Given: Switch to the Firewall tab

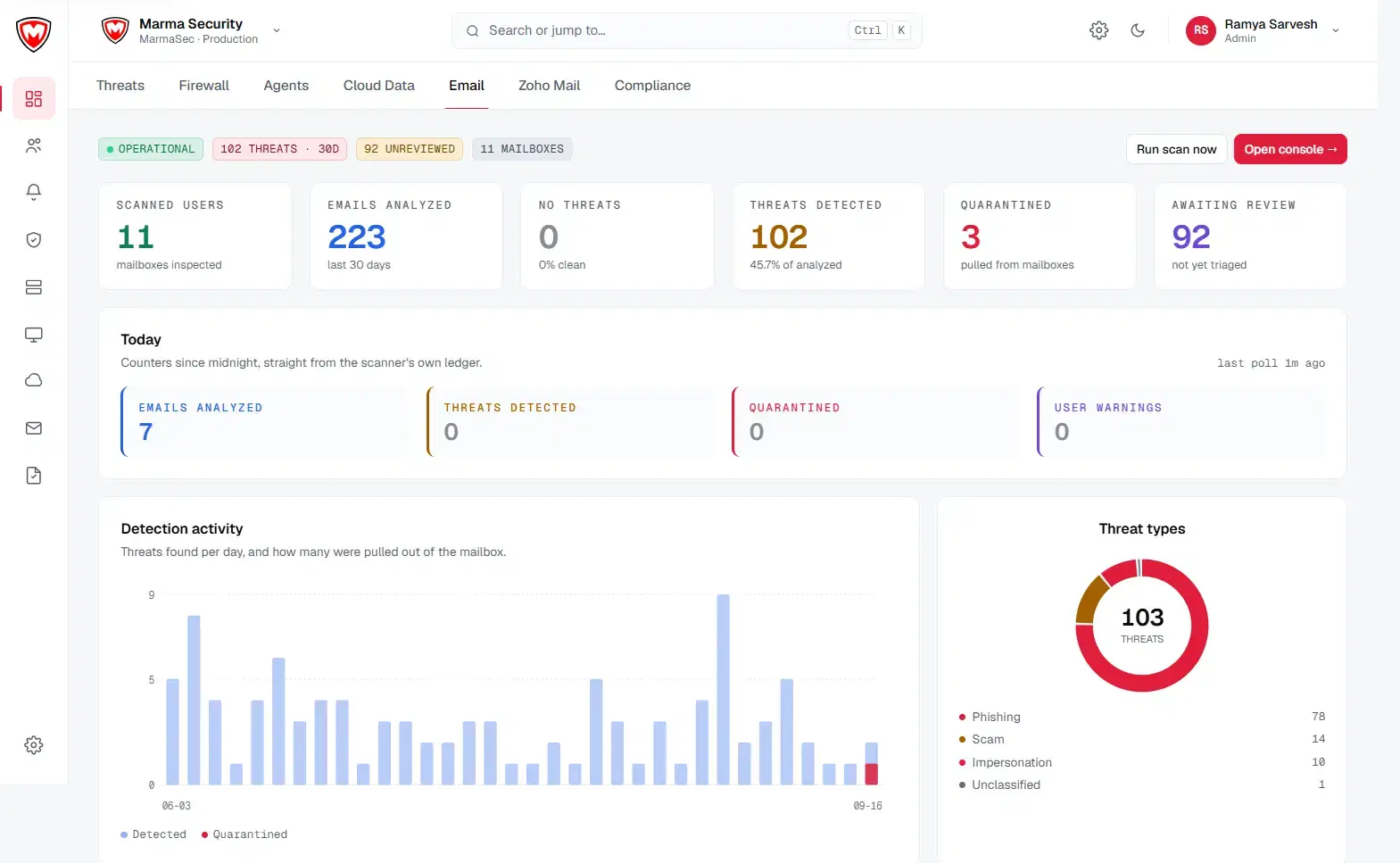Looking at the screenshot, I should [204, 86].
